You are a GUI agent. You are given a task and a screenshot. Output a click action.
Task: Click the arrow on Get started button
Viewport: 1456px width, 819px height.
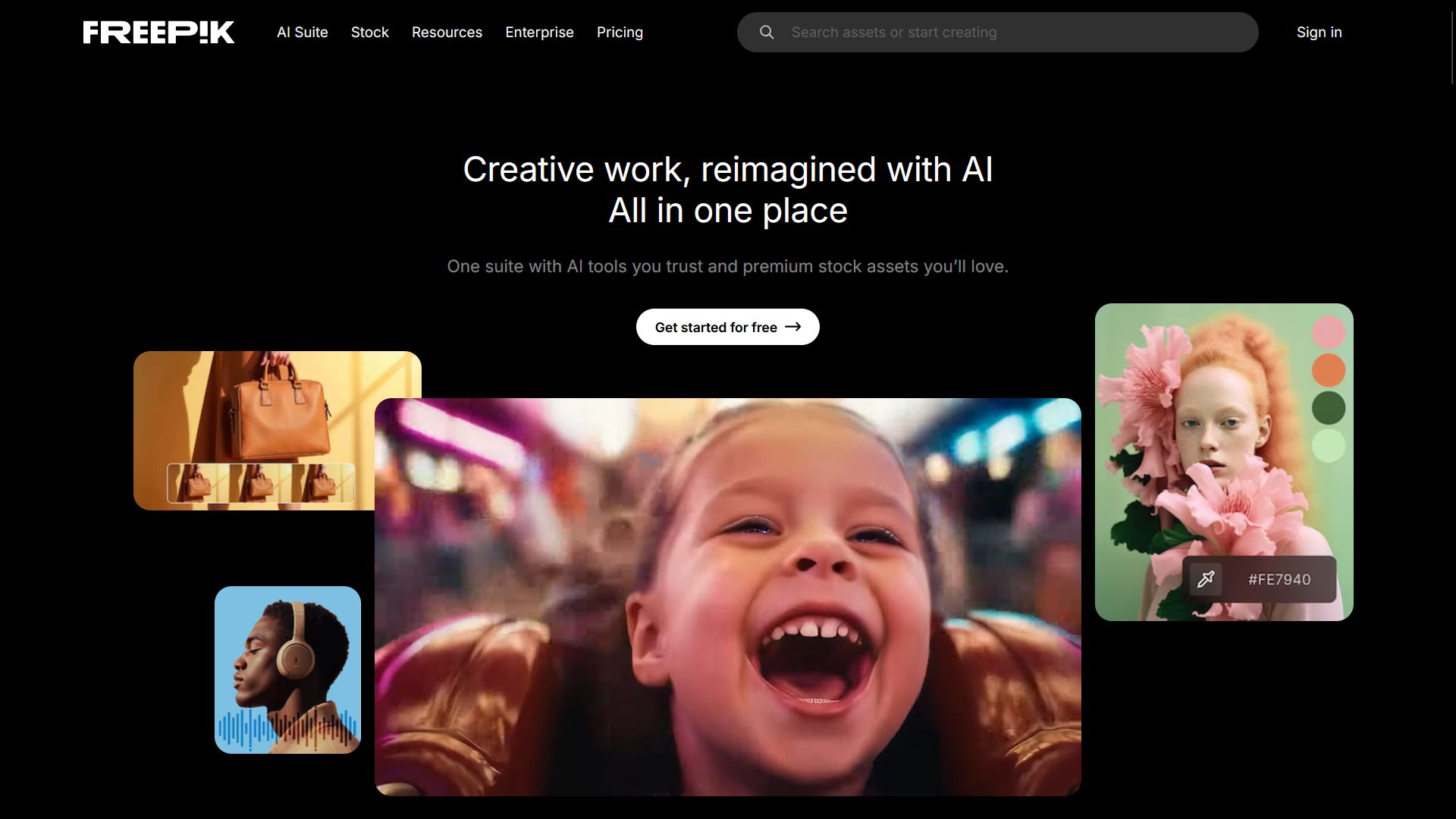coord(793,327)
